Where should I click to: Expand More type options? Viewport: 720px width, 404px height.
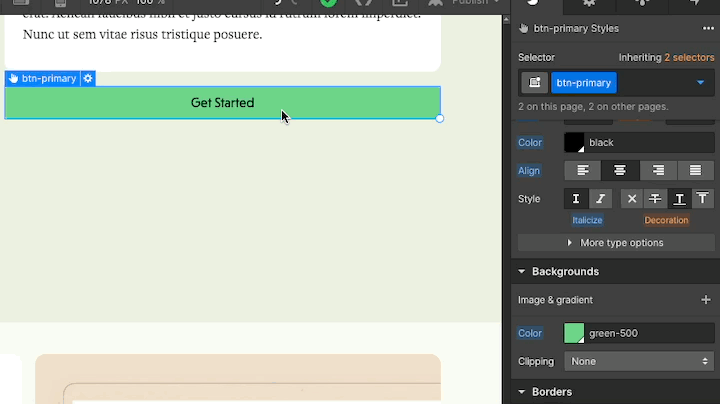coord(615,243)
